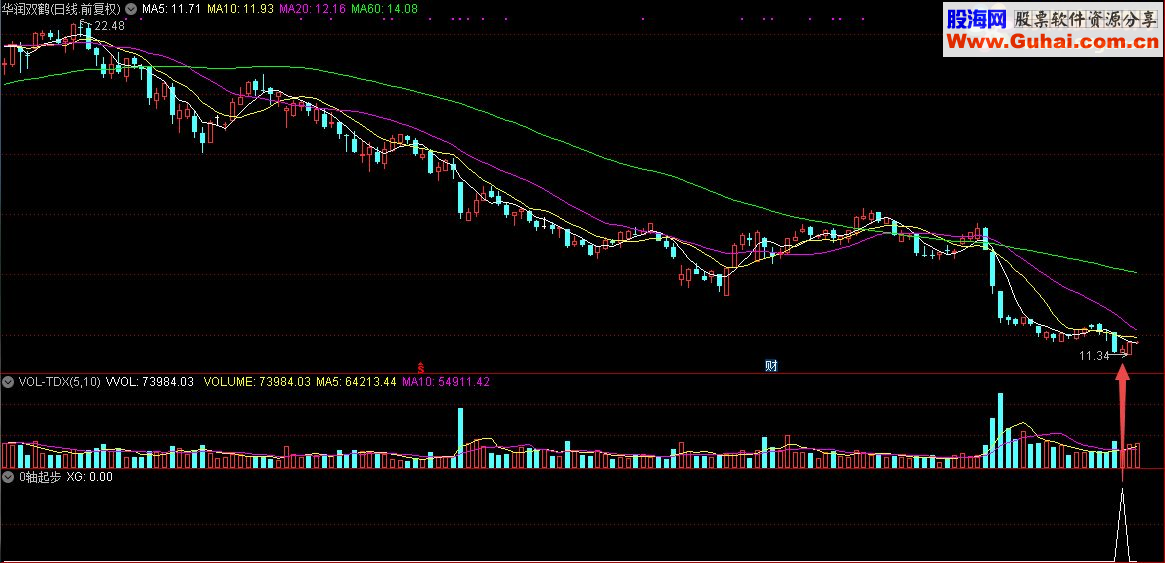Viewport: 1165px width, 563px height.
Task: Open the 0轴起步 panel dropdown chevron
Action: (8, 477)
